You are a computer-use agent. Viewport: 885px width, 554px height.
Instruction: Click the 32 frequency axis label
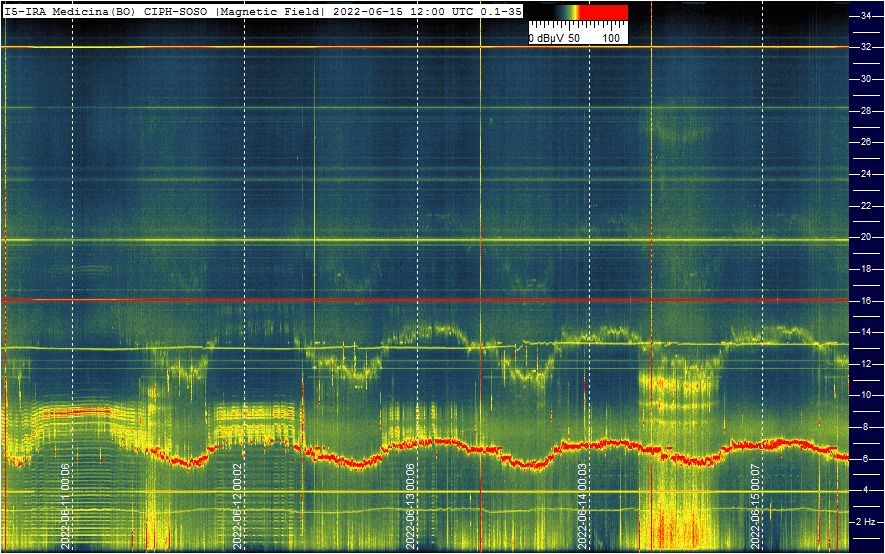coord(866,47)
